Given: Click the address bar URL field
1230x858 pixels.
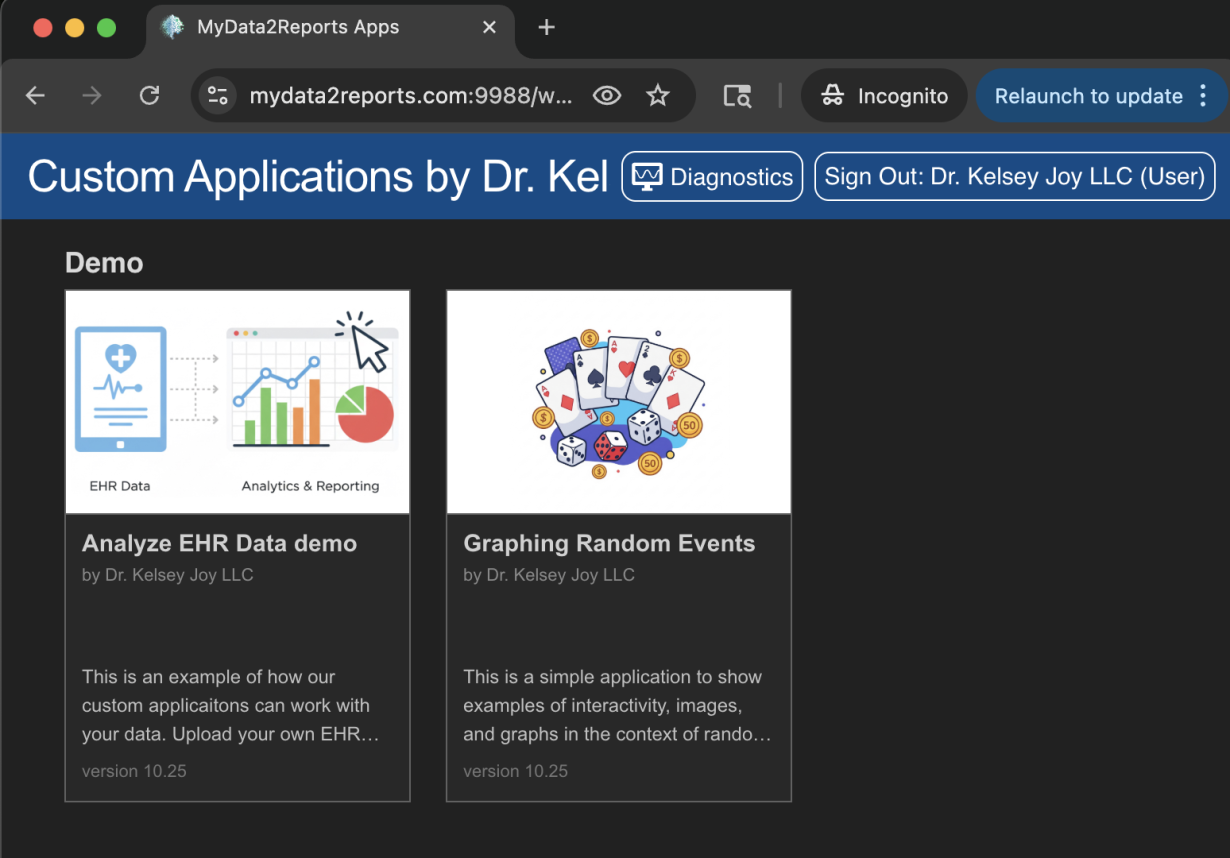Looking at the screenshot, I should (x=410, y=96).
